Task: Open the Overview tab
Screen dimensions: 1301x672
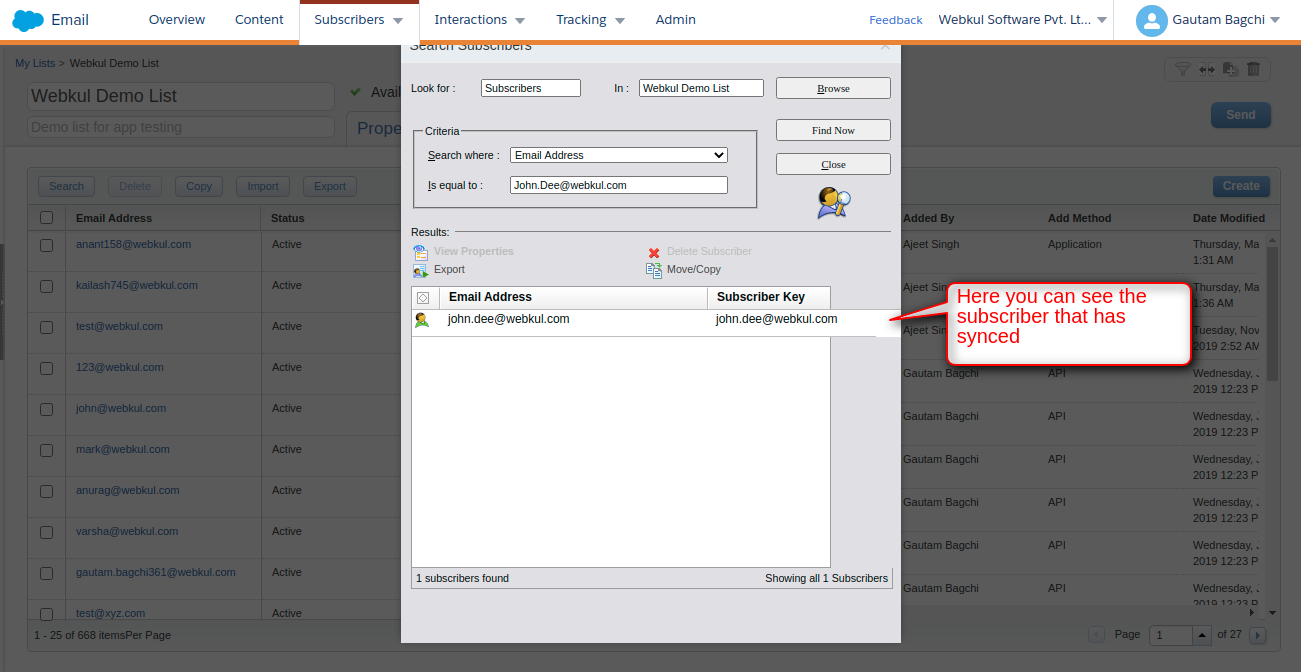Action: tap(177, 20)
